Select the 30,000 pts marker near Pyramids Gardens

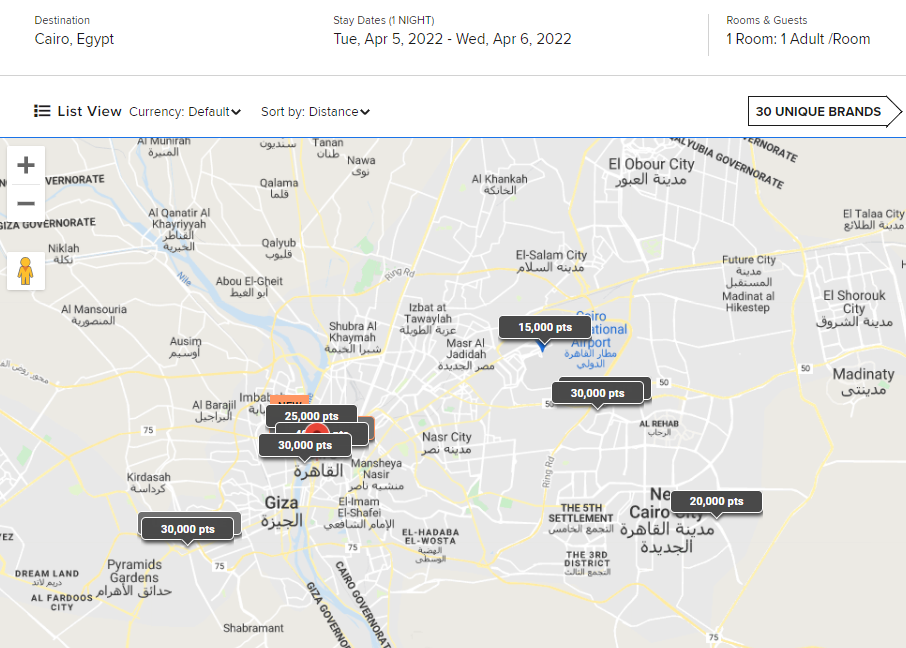click(x=187, y=529)
